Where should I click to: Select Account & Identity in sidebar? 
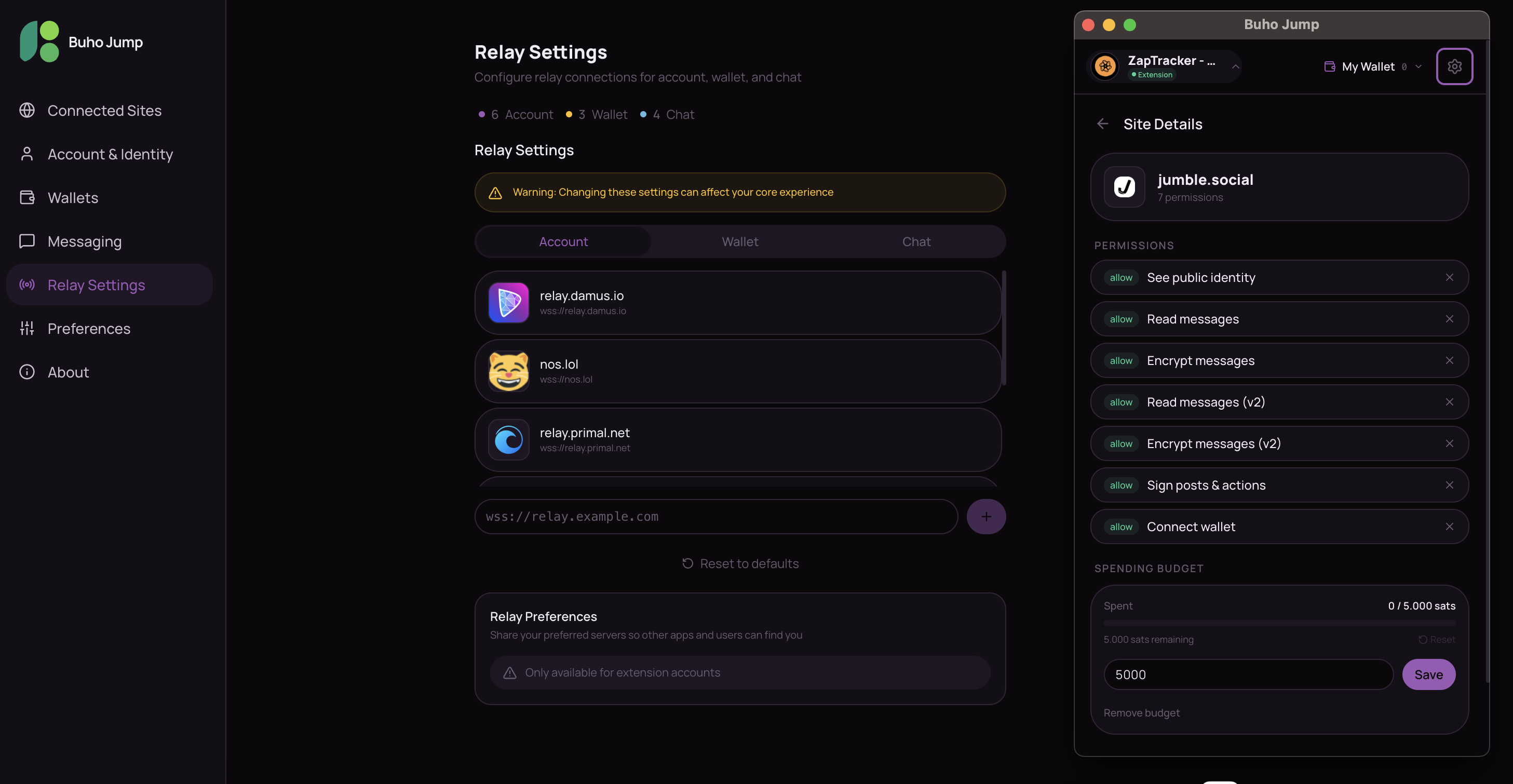pos(110,154)
